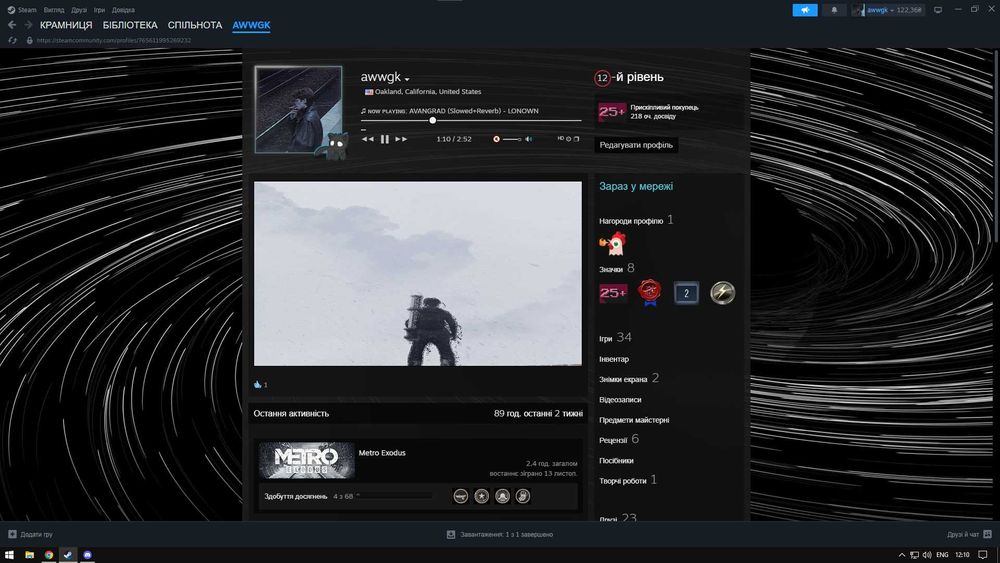
Task: Click the fourth Metro Exodus achievement icon
Action: (x=522, y=496)
